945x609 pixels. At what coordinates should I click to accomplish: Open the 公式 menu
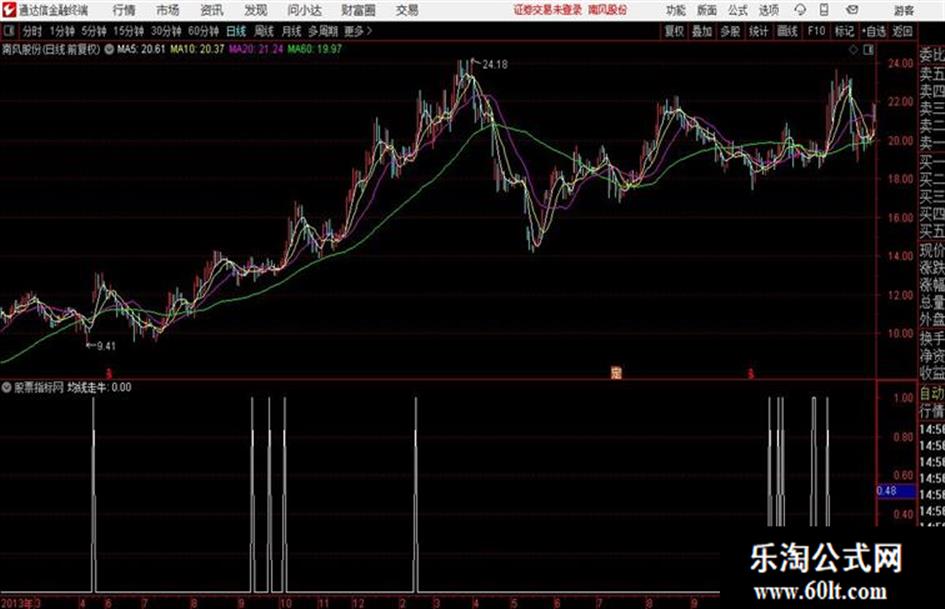(738, 10)
